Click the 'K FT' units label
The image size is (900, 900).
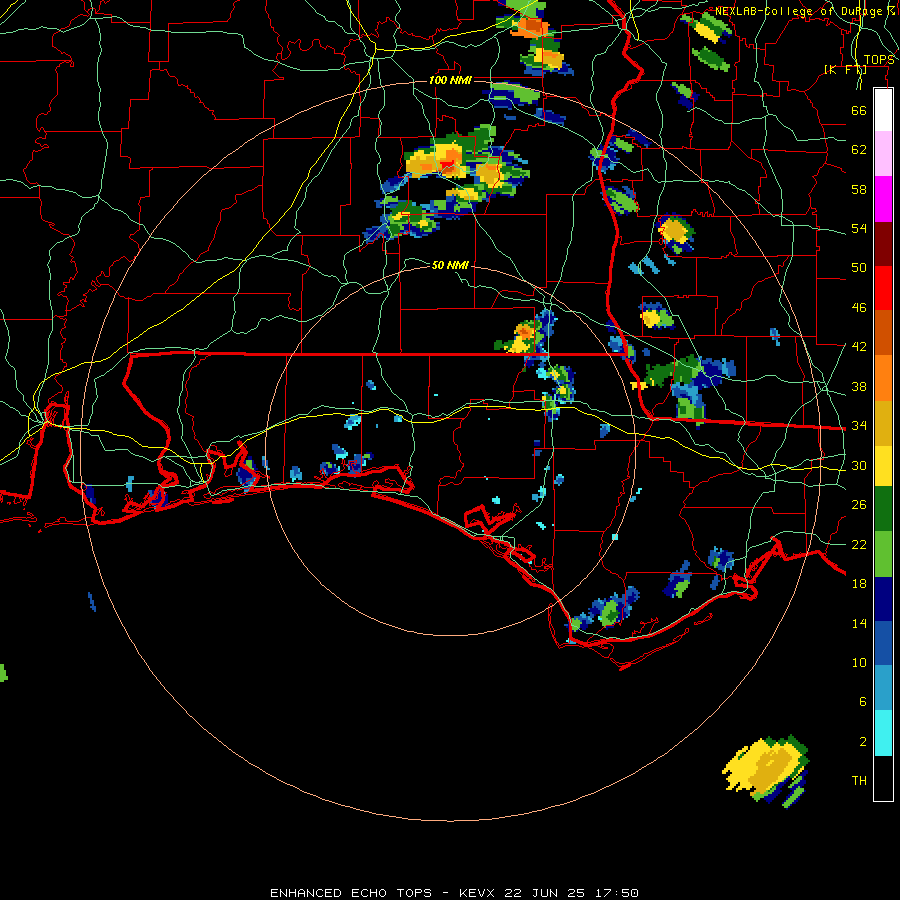click(x=845, y=70)
